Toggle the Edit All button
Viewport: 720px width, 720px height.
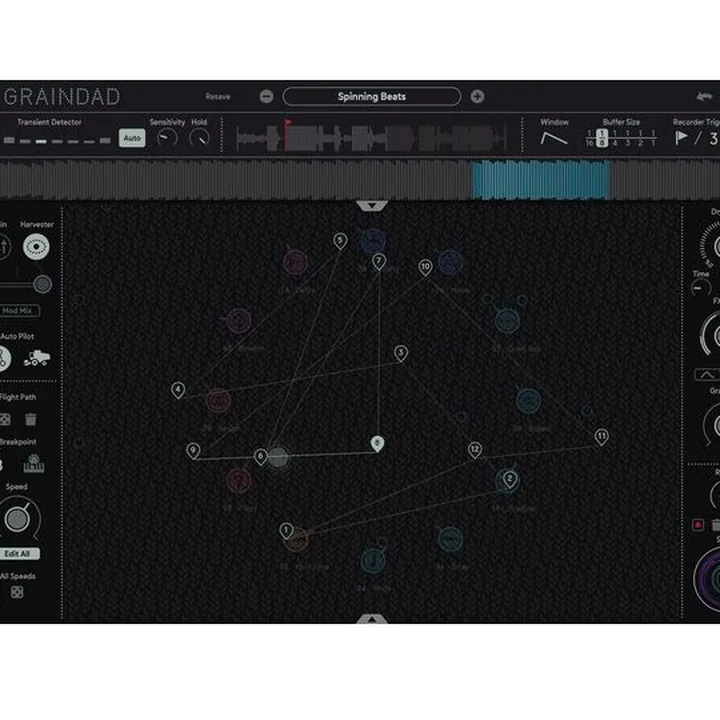(x=18, y=554)
